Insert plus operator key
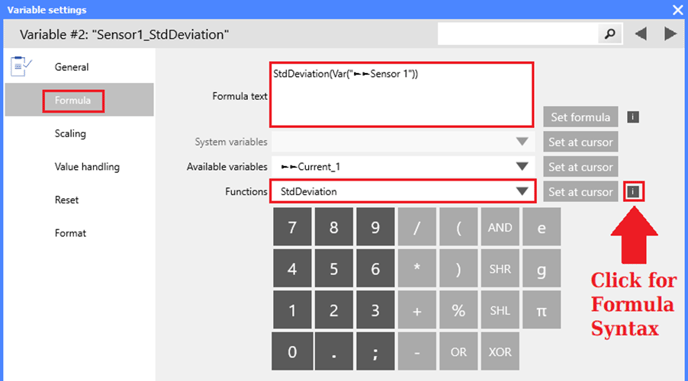688x381 pixels. coord(417,310)
